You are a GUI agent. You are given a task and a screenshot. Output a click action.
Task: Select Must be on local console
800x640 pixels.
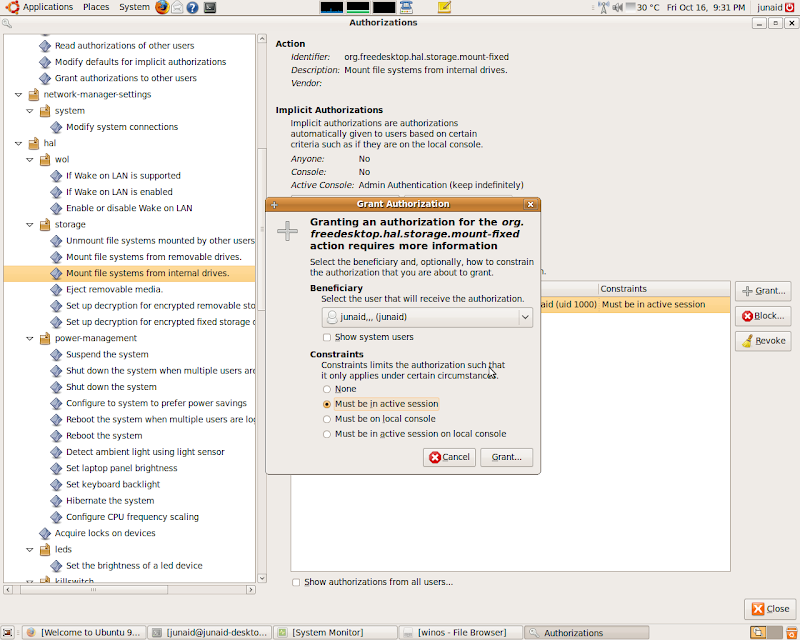click(327, 420)
